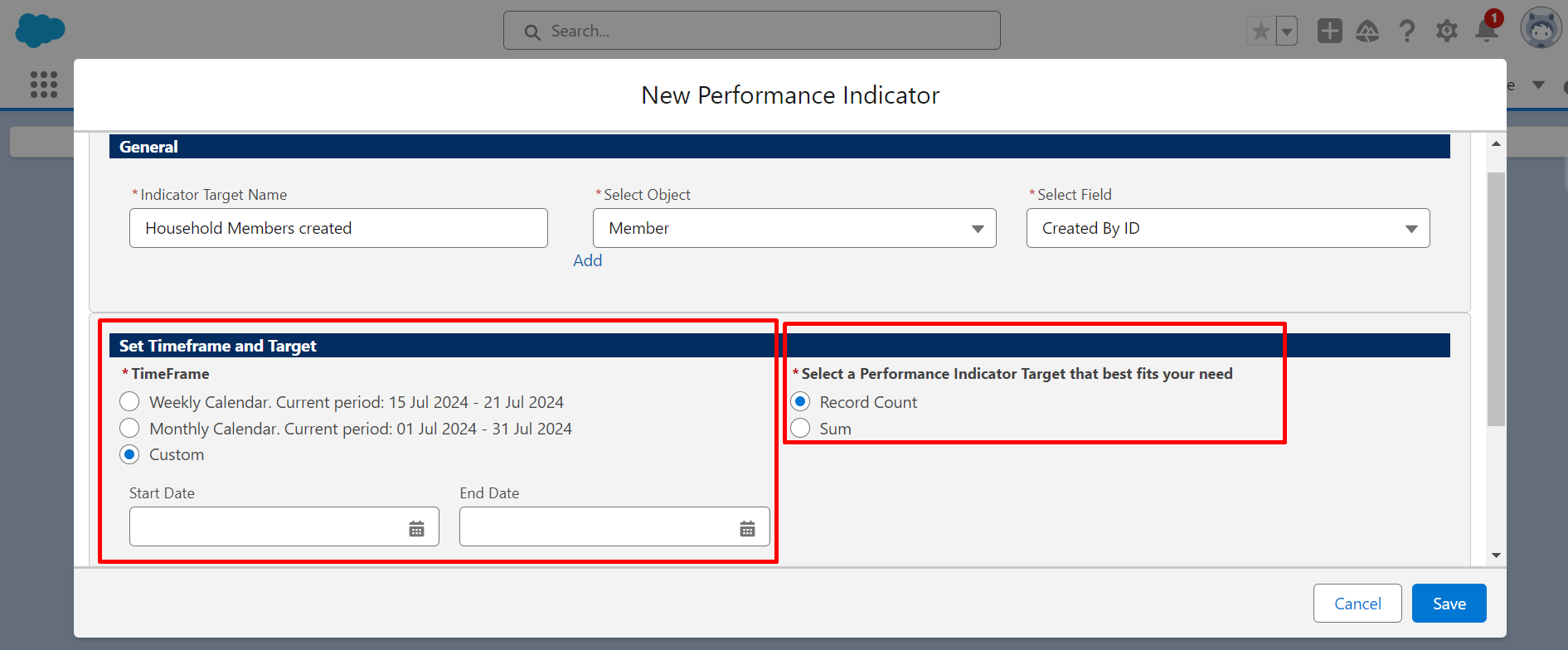The width and height of the screenshot is (1568, 650).
Task: Open the Start Date calendar picker
Action: 416,529
